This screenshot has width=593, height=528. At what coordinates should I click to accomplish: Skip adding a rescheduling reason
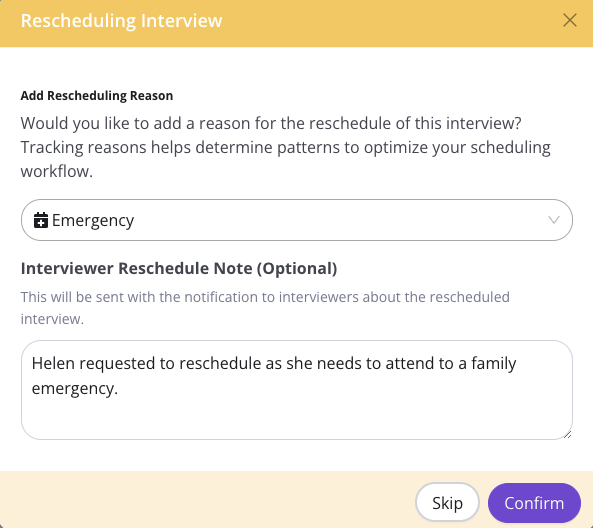click(x=447, y=503)
